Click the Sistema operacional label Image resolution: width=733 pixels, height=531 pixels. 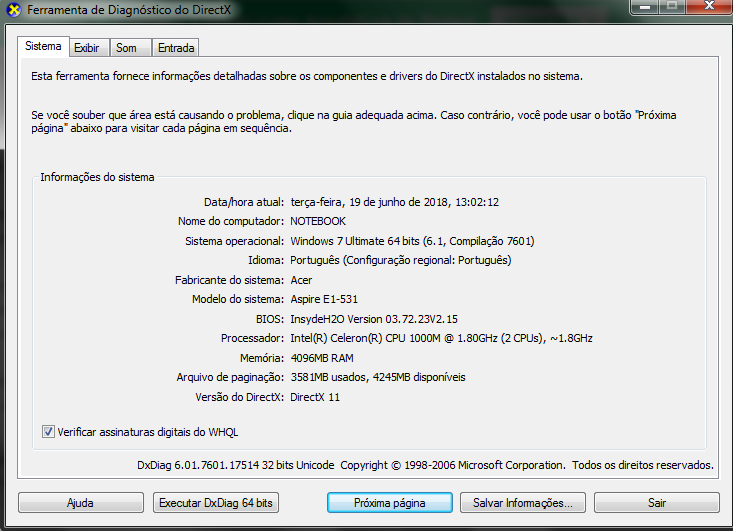[x=234, y=241]
